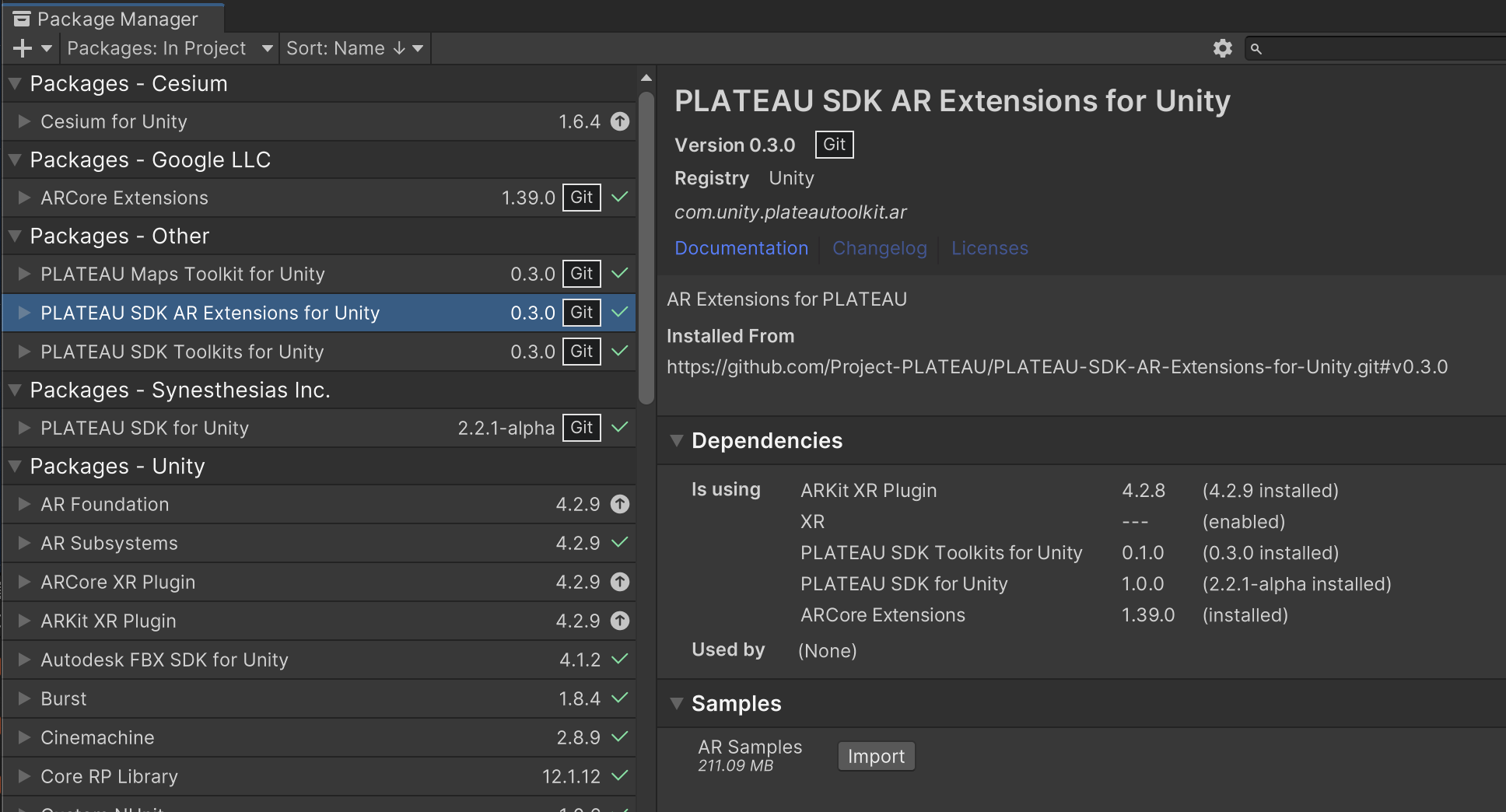Click installed checkmark for PLATEAU SDK for Unity

pos(620,427)
